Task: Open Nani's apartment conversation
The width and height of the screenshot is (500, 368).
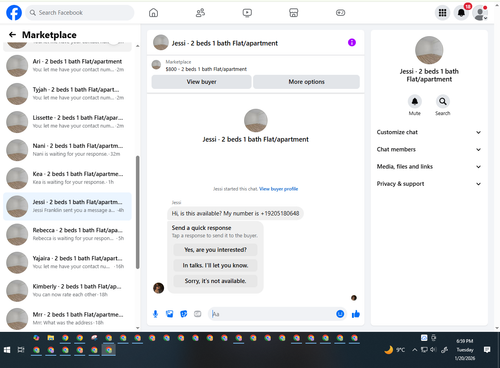Action: coord(67,150)
